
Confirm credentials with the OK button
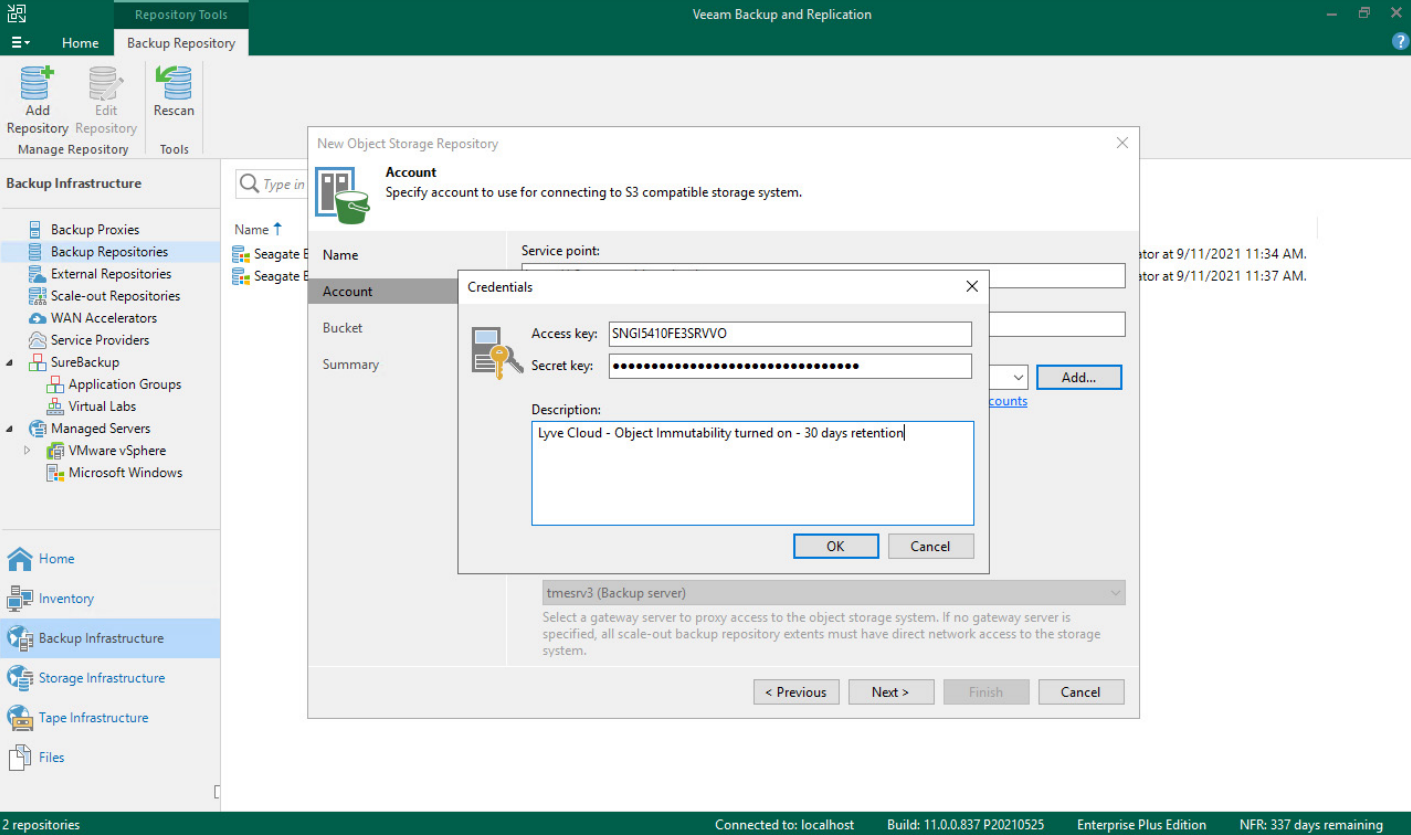pos(835,546)
